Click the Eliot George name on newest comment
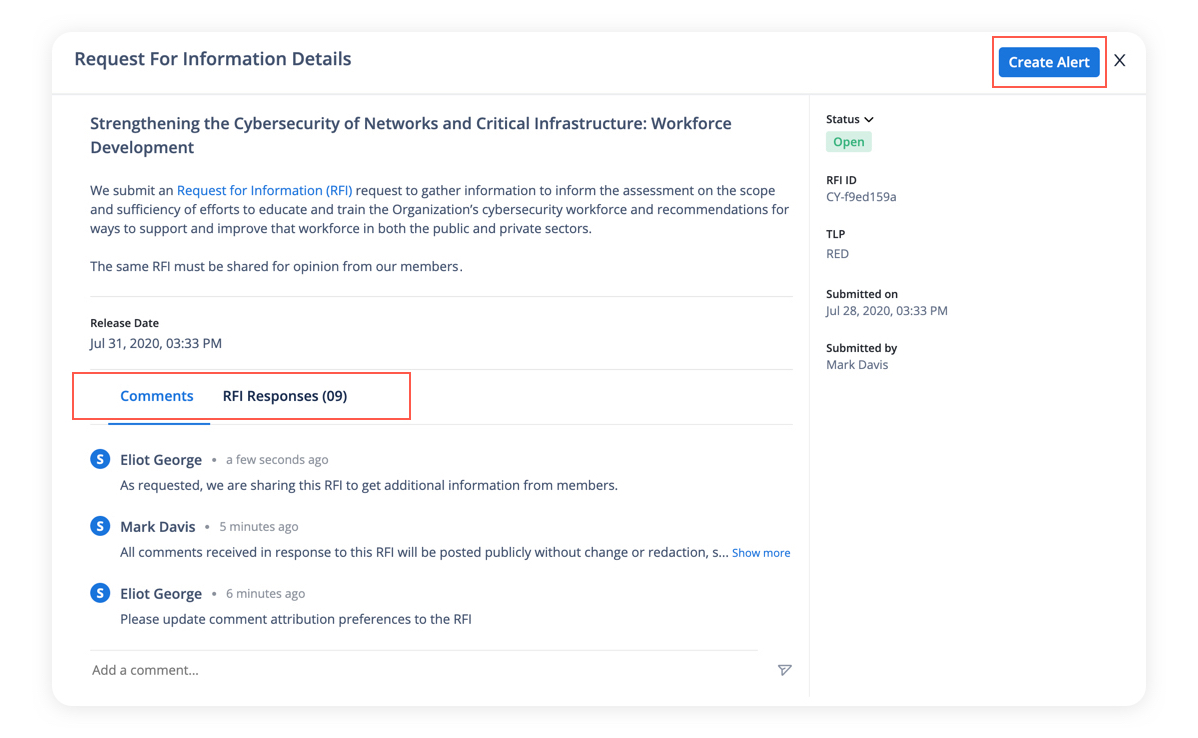 161,460
